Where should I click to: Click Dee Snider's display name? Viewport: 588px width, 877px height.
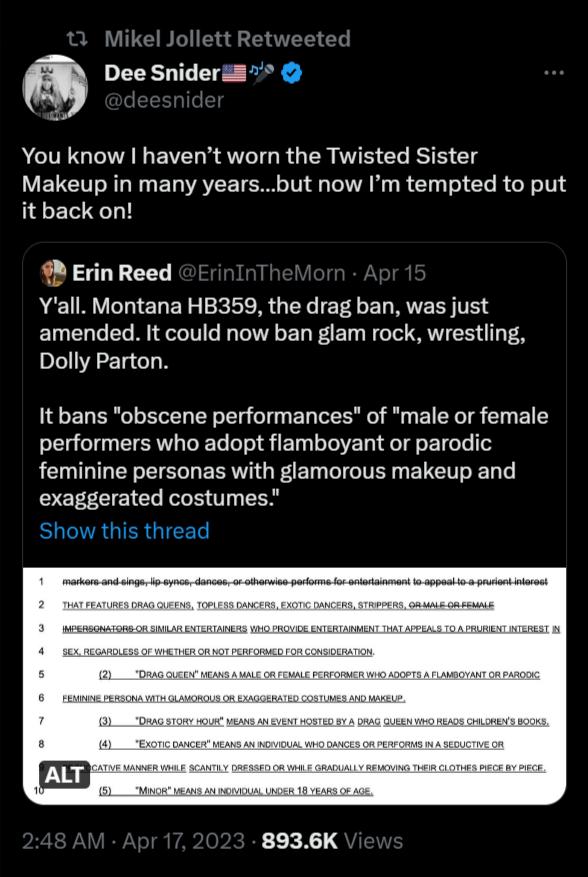click(160, 72)
